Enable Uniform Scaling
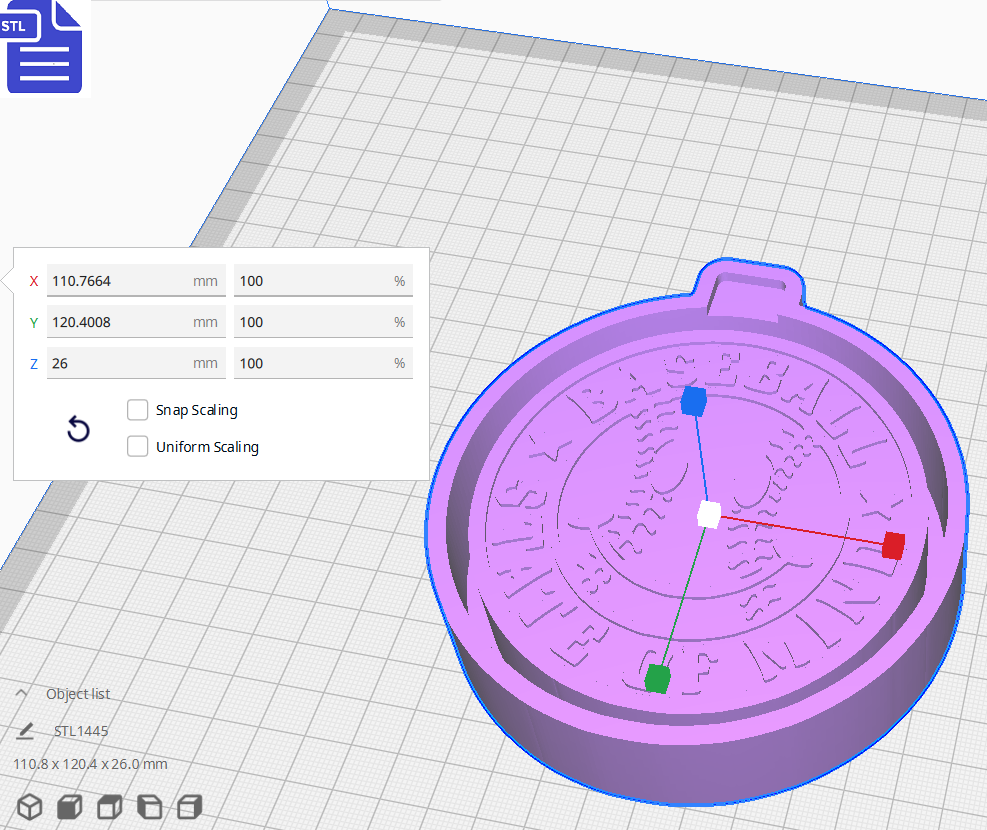 click(137, 446)
